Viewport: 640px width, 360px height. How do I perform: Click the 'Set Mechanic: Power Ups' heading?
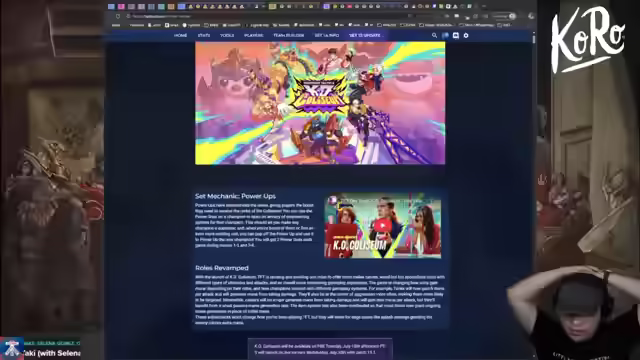pos(235,196)
